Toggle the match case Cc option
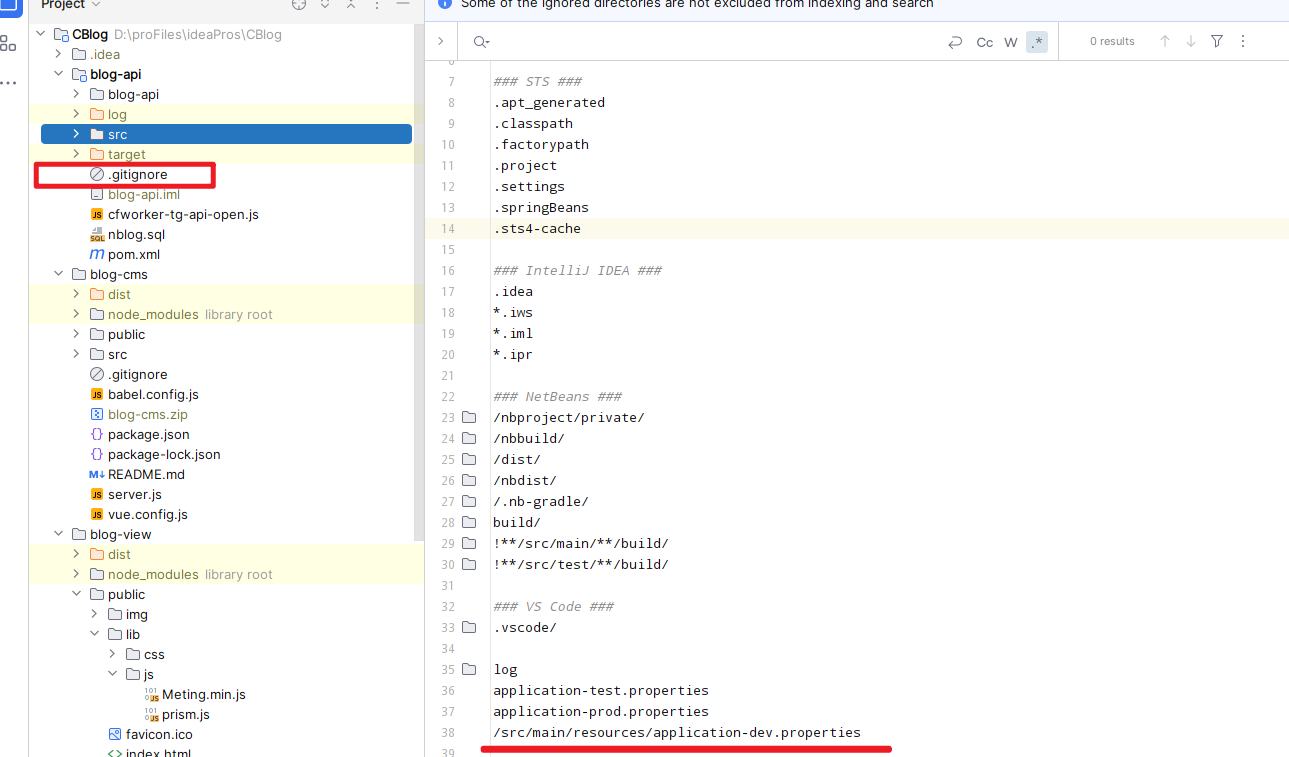Screen dimensions: 1289x757 click(x=985, y=42)
